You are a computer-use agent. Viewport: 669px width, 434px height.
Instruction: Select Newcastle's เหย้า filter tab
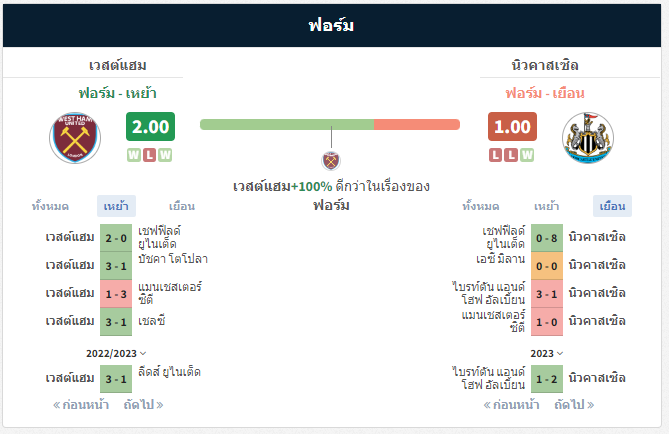coord(547,206)
